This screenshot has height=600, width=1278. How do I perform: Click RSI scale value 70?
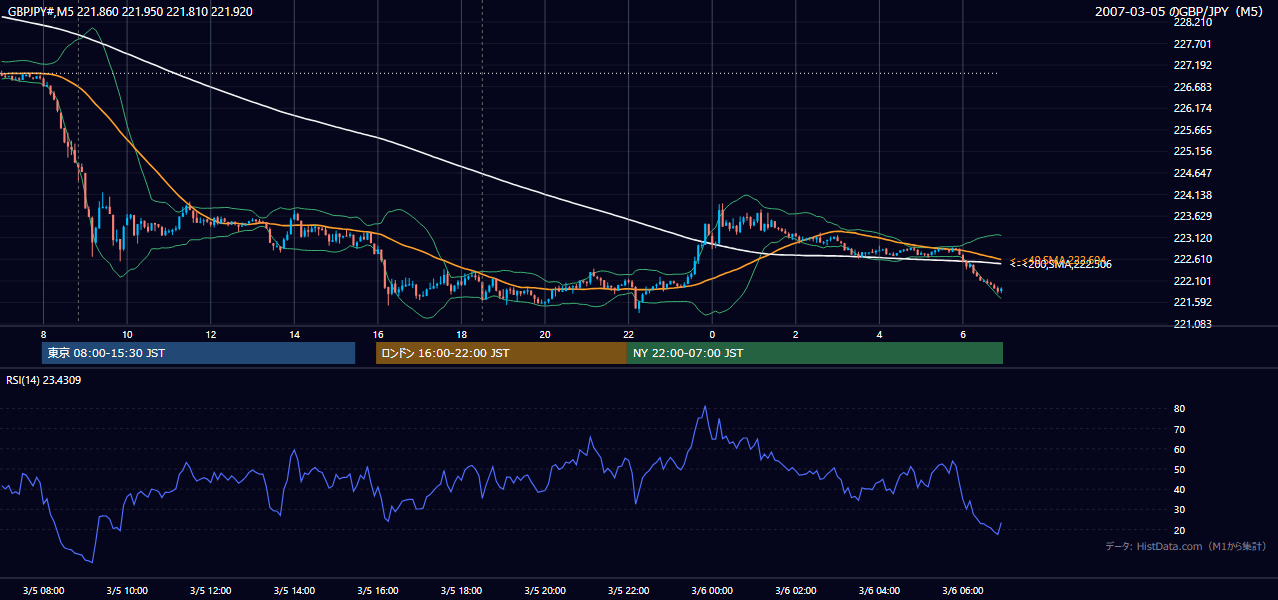click(1180, 429)
